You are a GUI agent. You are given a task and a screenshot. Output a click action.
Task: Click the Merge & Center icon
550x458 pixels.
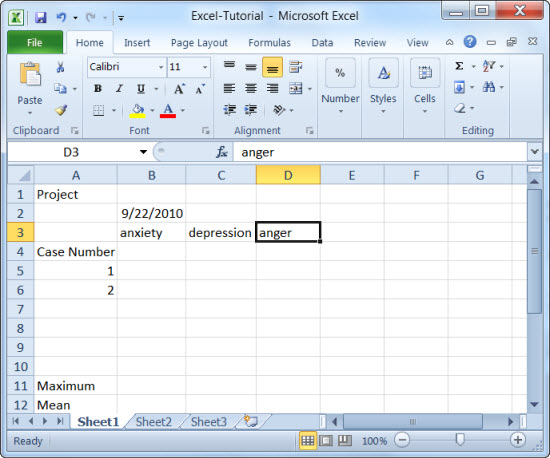click(x=296, y=88)
